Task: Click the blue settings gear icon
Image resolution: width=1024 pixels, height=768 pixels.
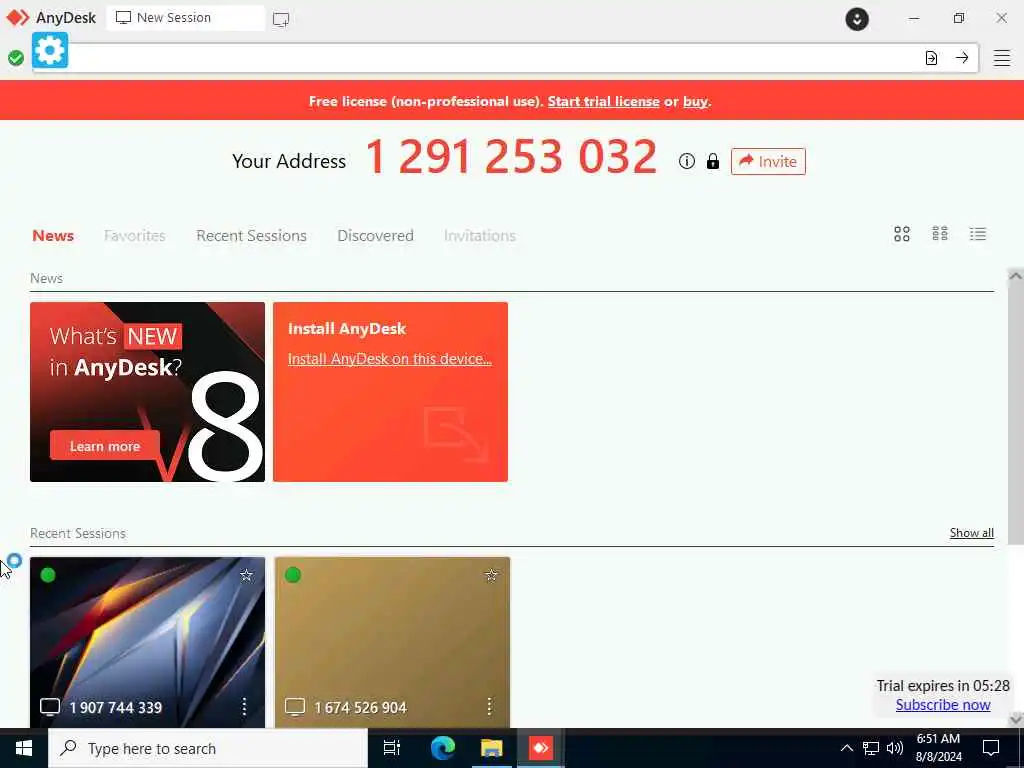Action: point(50,50)
